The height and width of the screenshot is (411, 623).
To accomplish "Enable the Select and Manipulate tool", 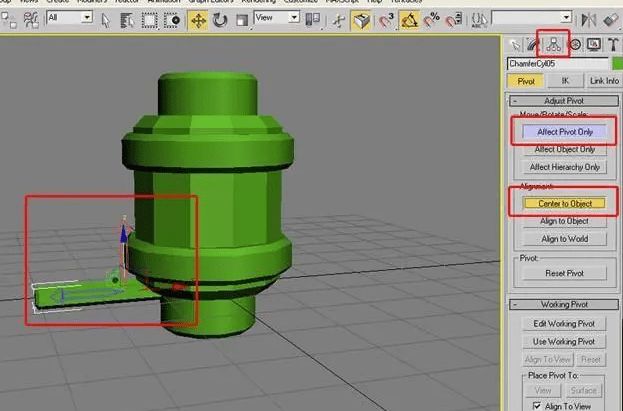I will pos(339,20).
